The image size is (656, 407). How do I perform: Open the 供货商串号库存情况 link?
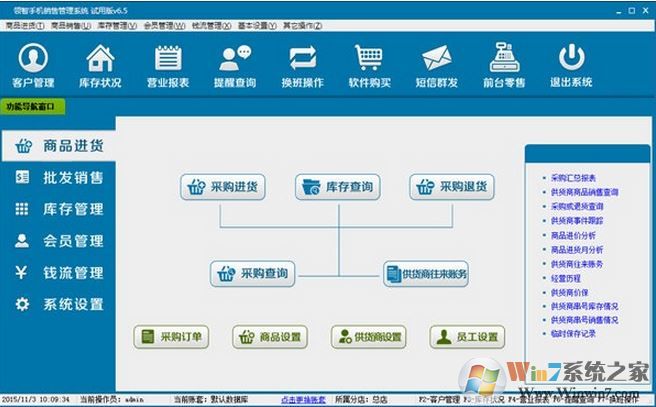click(584, 306)
